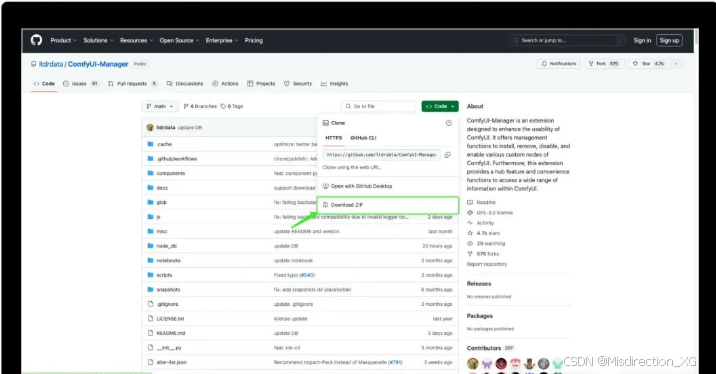The image size is (716, 374).
Task: Open the node_db folder
Action: pyautogui.click(x=167, y=246)
